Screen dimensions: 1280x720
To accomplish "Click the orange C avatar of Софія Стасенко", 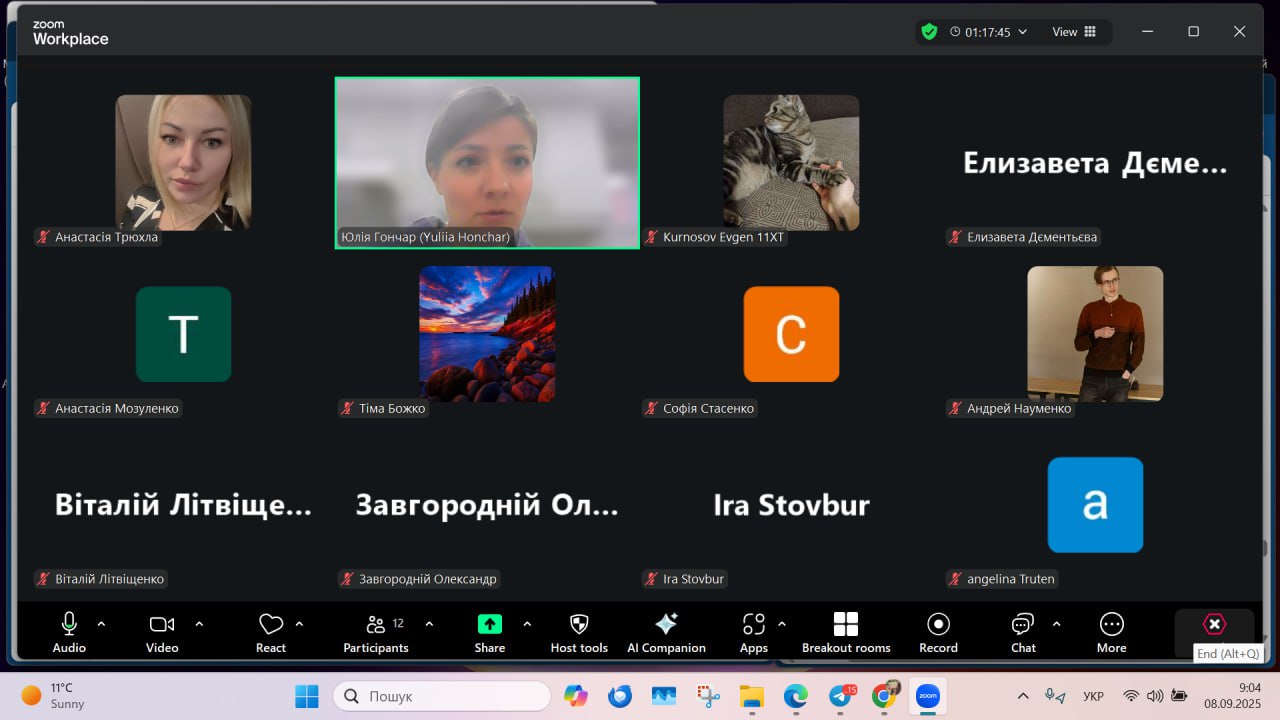I will point(791,334).
